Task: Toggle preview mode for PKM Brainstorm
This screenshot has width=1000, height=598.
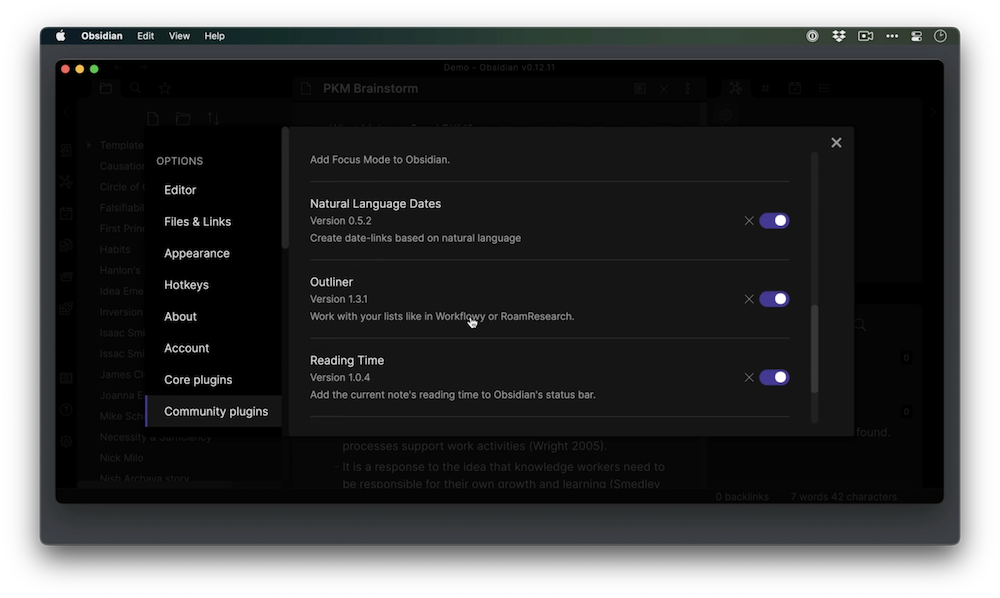Action: pos(640,89)
